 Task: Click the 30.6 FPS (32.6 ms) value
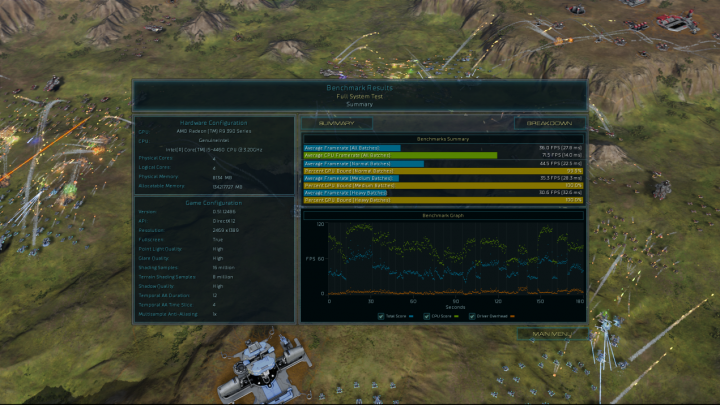click(x=561, y=193)
